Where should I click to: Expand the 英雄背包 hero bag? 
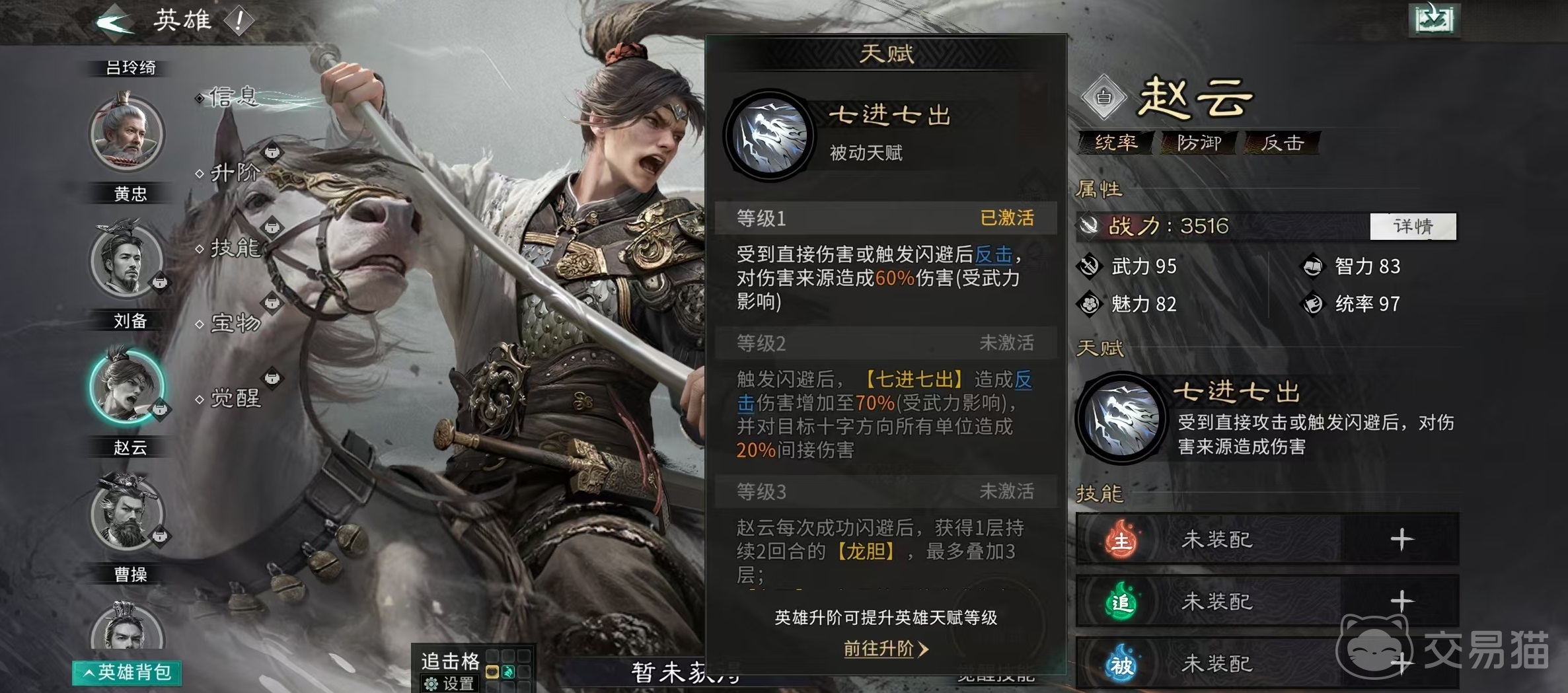127,673
